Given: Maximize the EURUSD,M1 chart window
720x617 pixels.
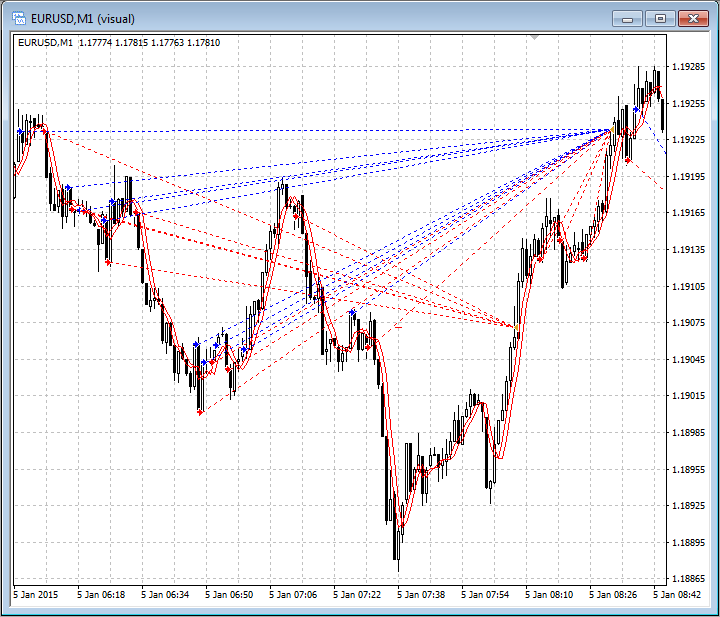Looking at the screenshot, I should pos(660,19).
